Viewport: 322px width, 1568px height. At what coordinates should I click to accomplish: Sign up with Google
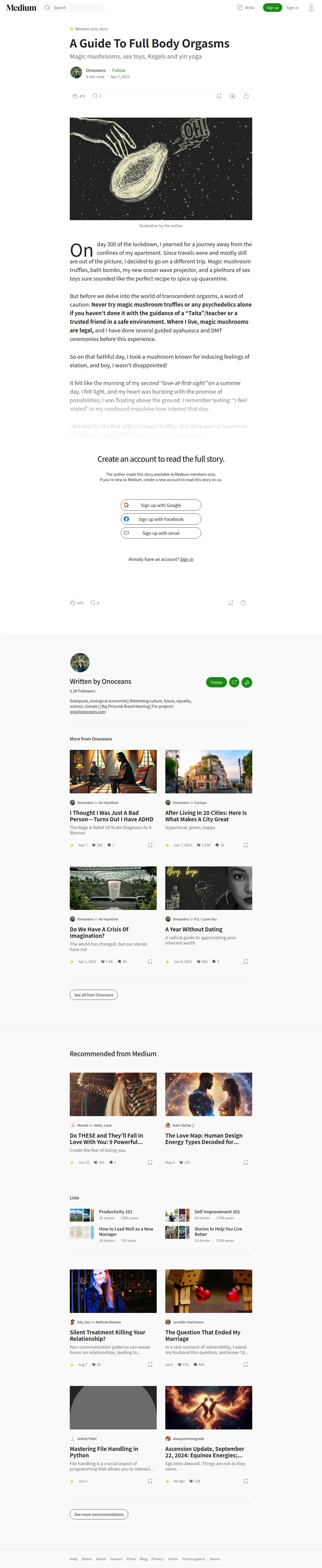pos(161,505)
